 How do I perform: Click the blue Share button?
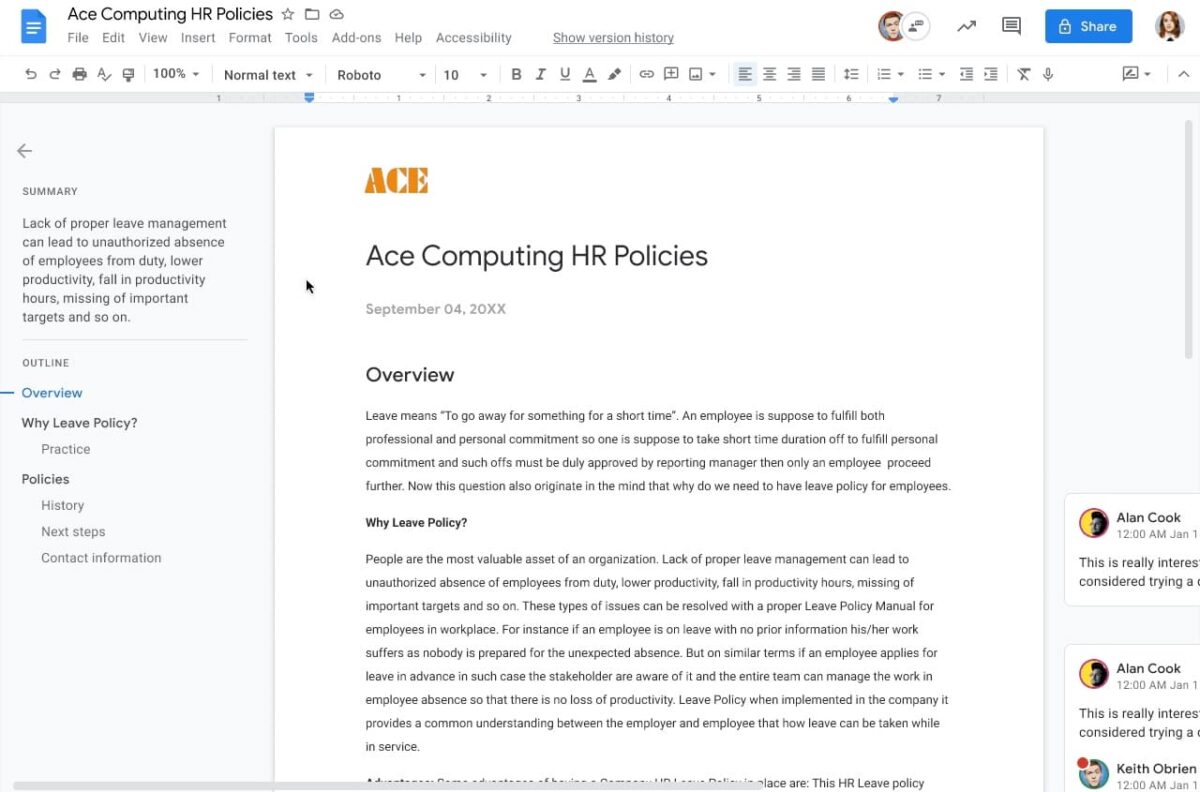click(x=1088, y=26)
